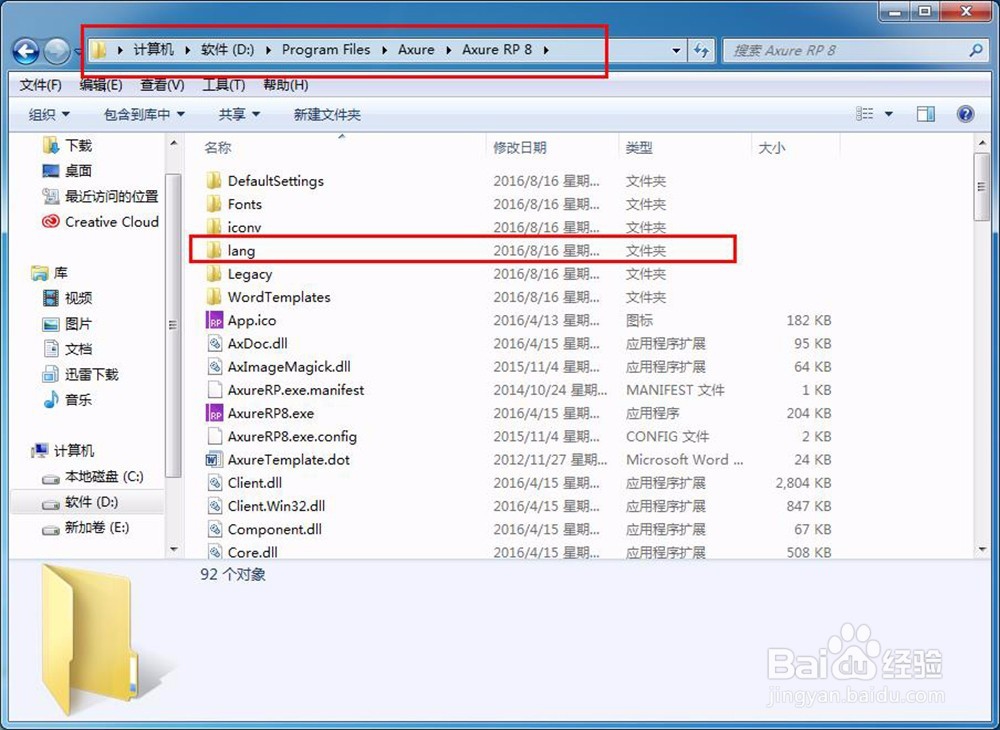Click the Fonts folder icon
Screen dimensions: 1000x730
pos(214,204)
